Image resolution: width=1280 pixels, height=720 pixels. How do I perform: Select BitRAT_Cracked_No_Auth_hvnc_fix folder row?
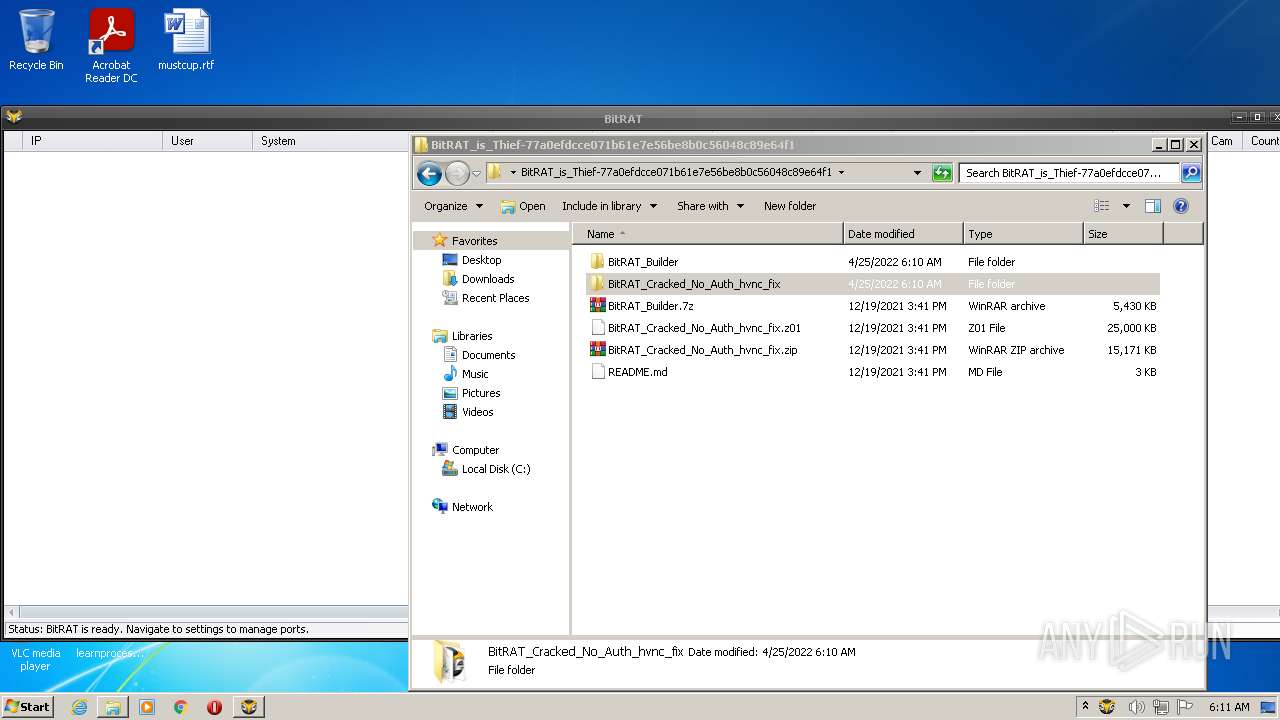(873, 284)
